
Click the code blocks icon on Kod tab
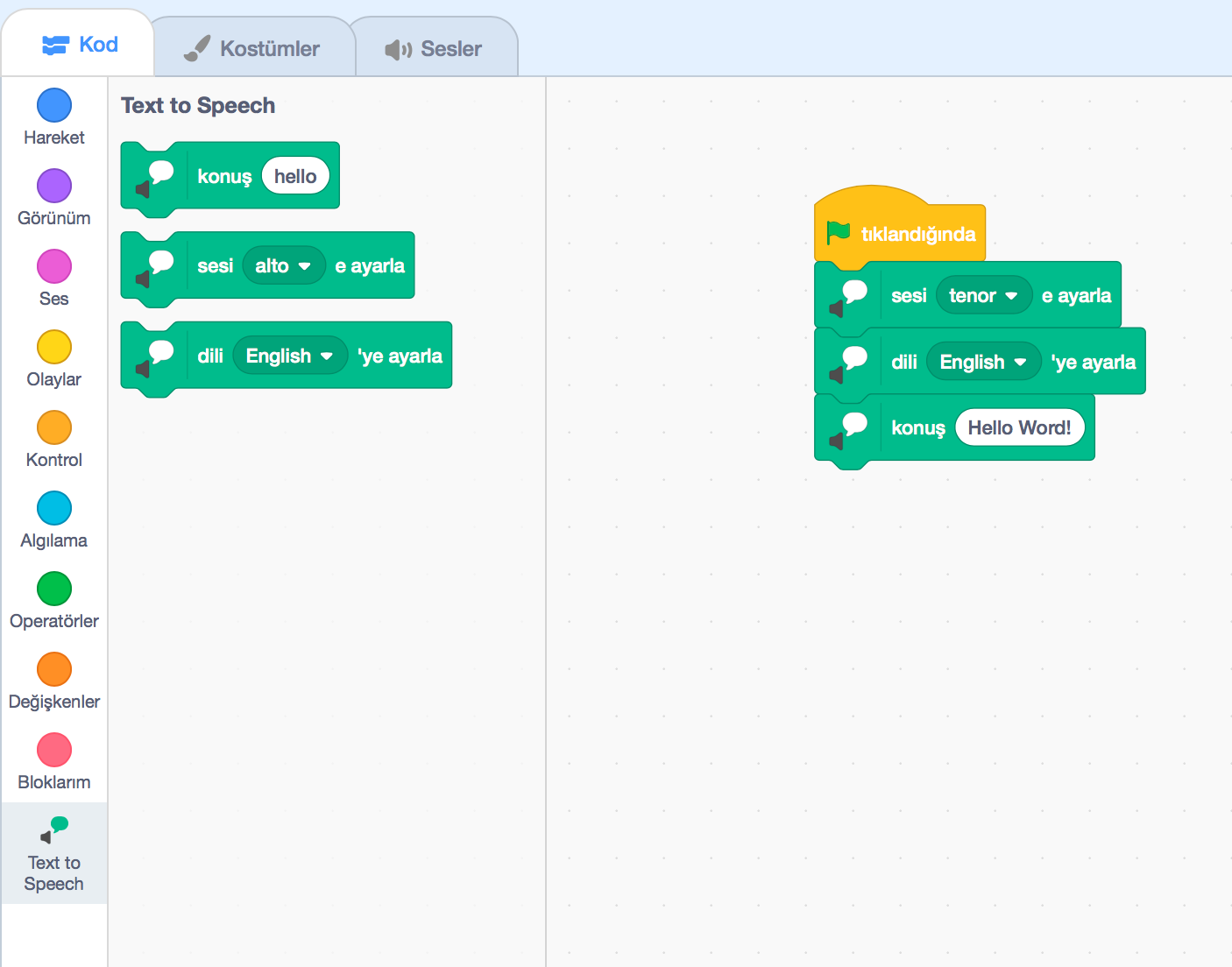pyautogui.click(x=55, y=45)
